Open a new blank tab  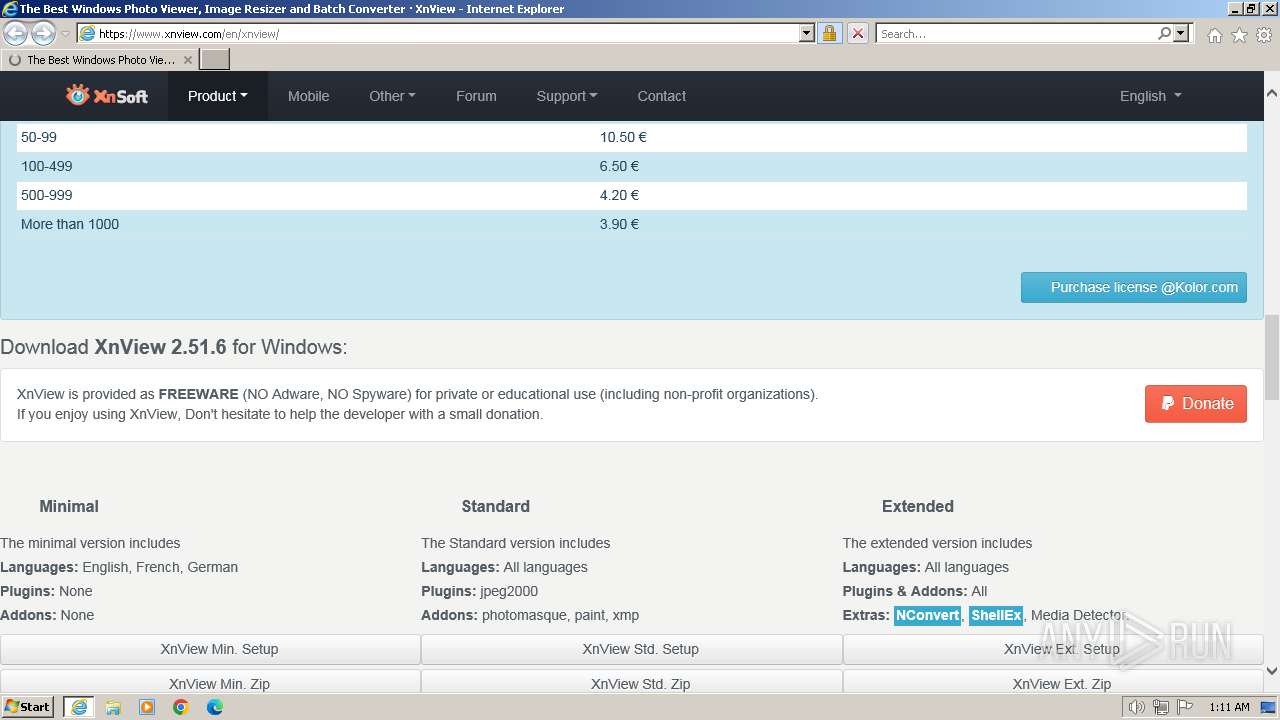[215, 59]
